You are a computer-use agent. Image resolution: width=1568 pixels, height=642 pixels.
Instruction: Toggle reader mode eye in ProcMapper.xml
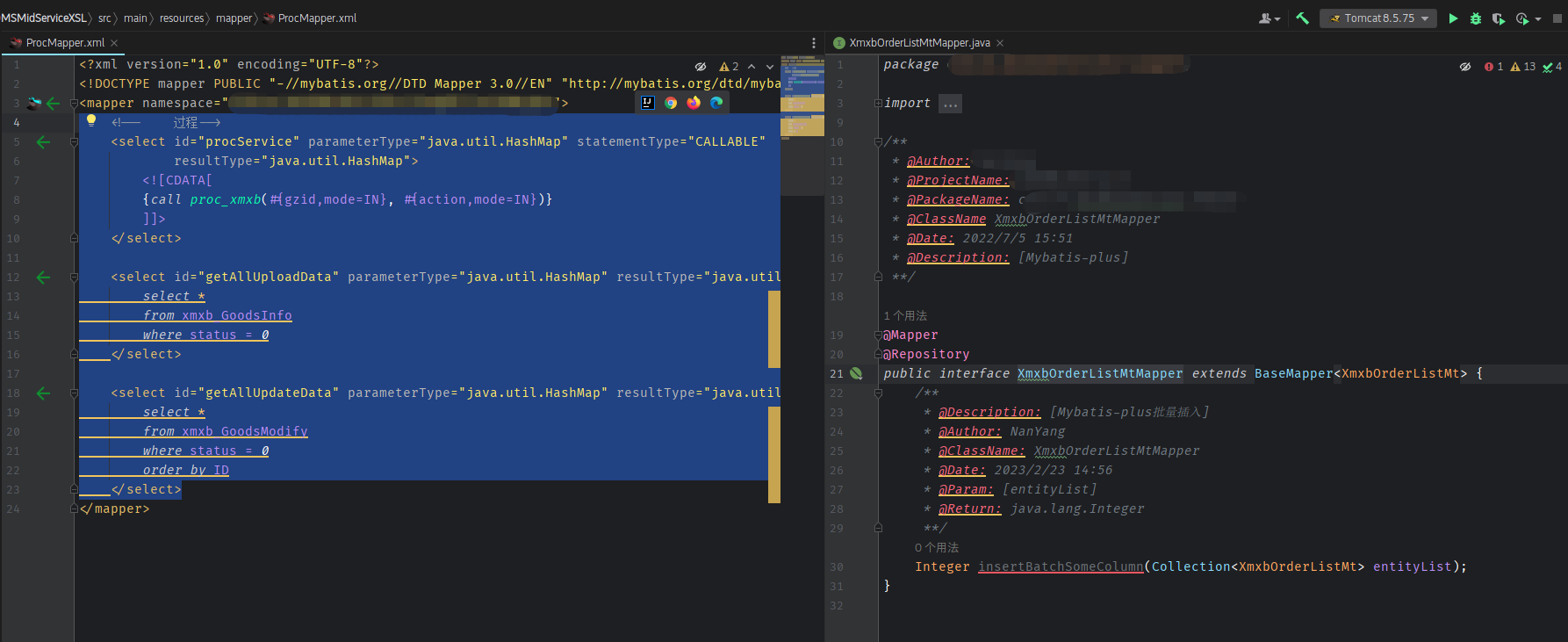tap(701, 67)
